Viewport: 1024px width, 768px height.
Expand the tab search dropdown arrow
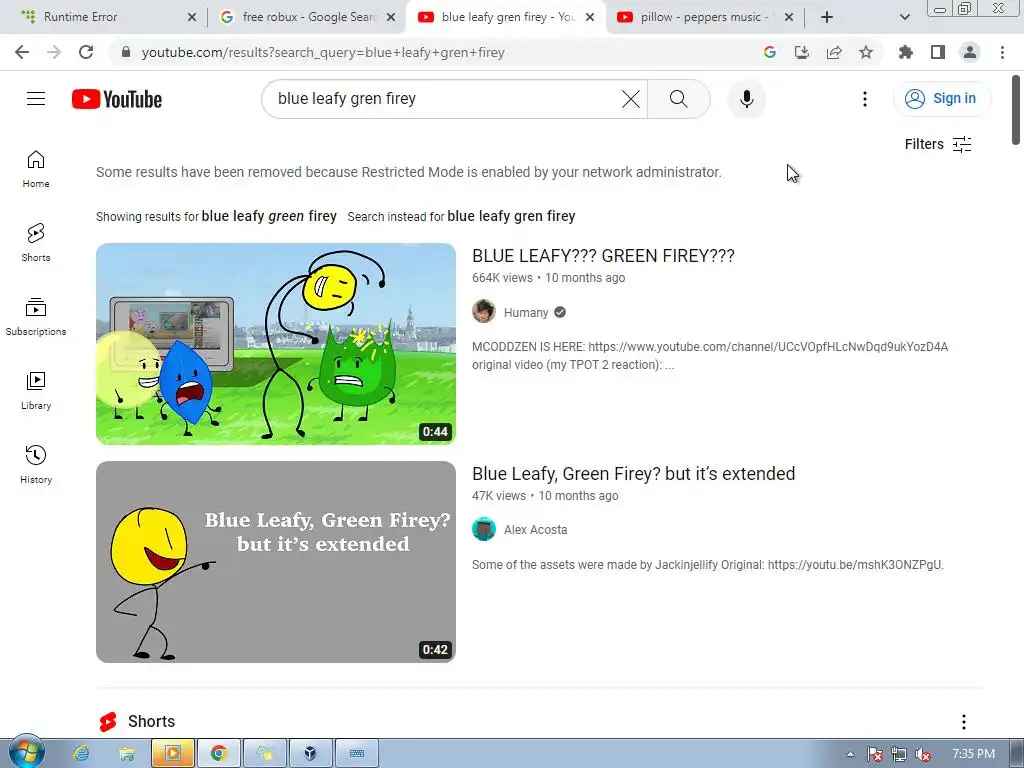pos(904,17)
